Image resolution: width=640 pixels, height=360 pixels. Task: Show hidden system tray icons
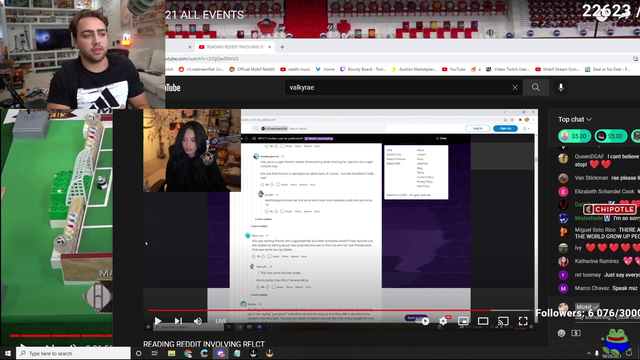(x=589, y=353)
